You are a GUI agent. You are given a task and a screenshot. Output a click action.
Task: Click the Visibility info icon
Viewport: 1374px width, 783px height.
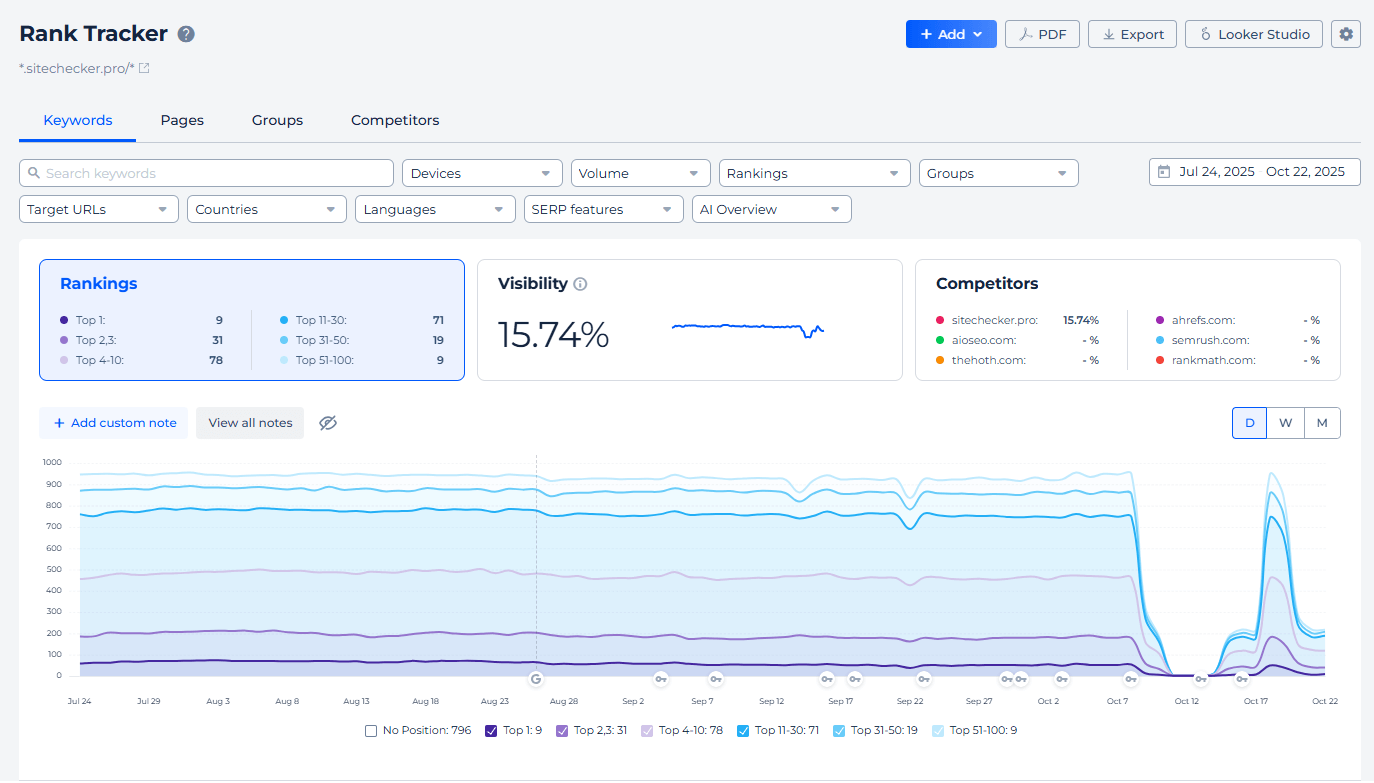click(580, 284)
